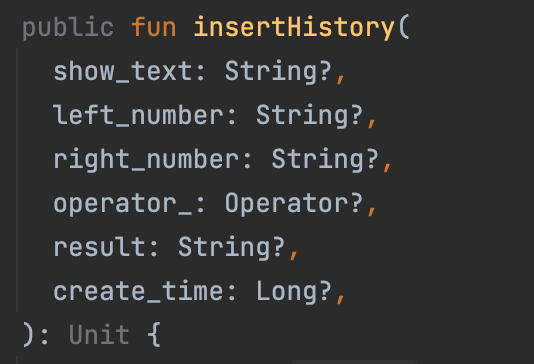Click the right_number parameter

tap(145, 159)
